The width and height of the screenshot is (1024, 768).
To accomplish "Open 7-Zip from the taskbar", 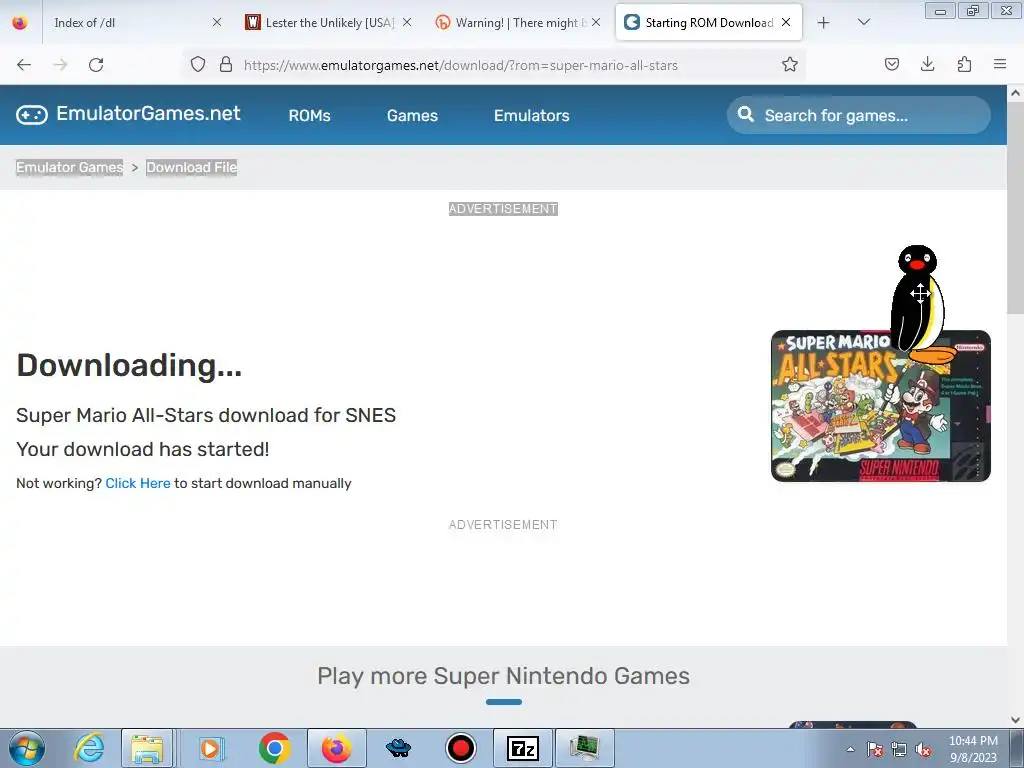I will click(x=522, y=748).
